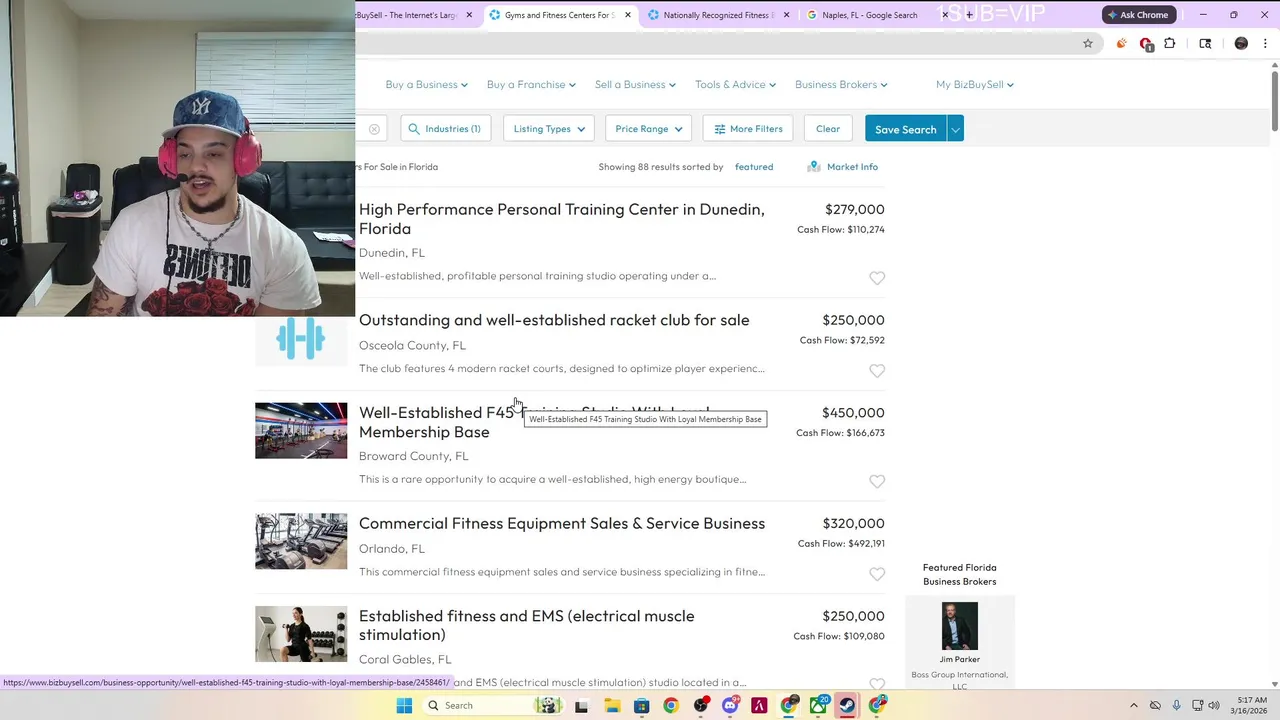Open Industries (1) filter
Viewport: 1280px width, 720px height.
pyautogui.click(x=446, y=129)
